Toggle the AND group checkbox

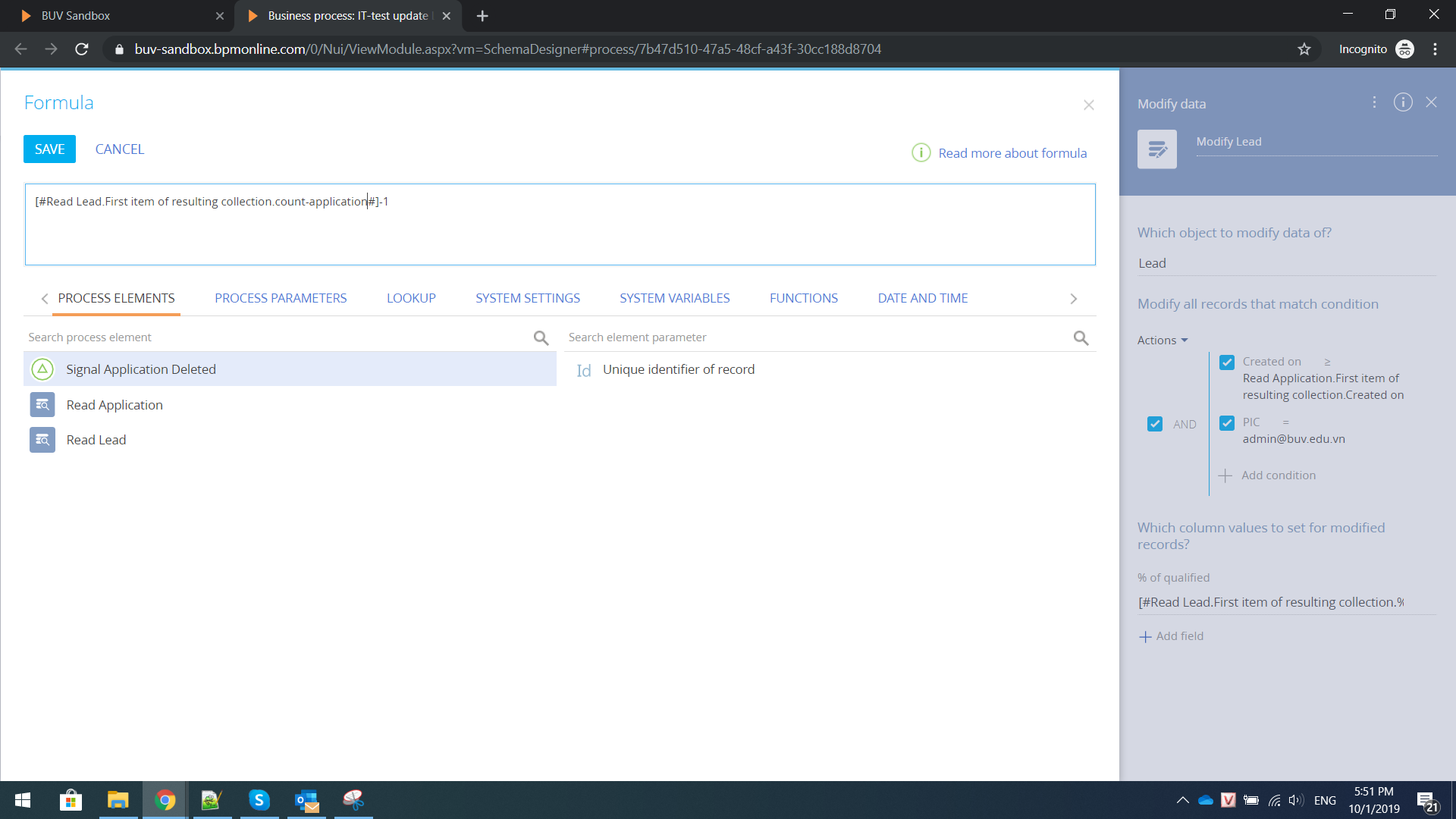(1154, 424)
